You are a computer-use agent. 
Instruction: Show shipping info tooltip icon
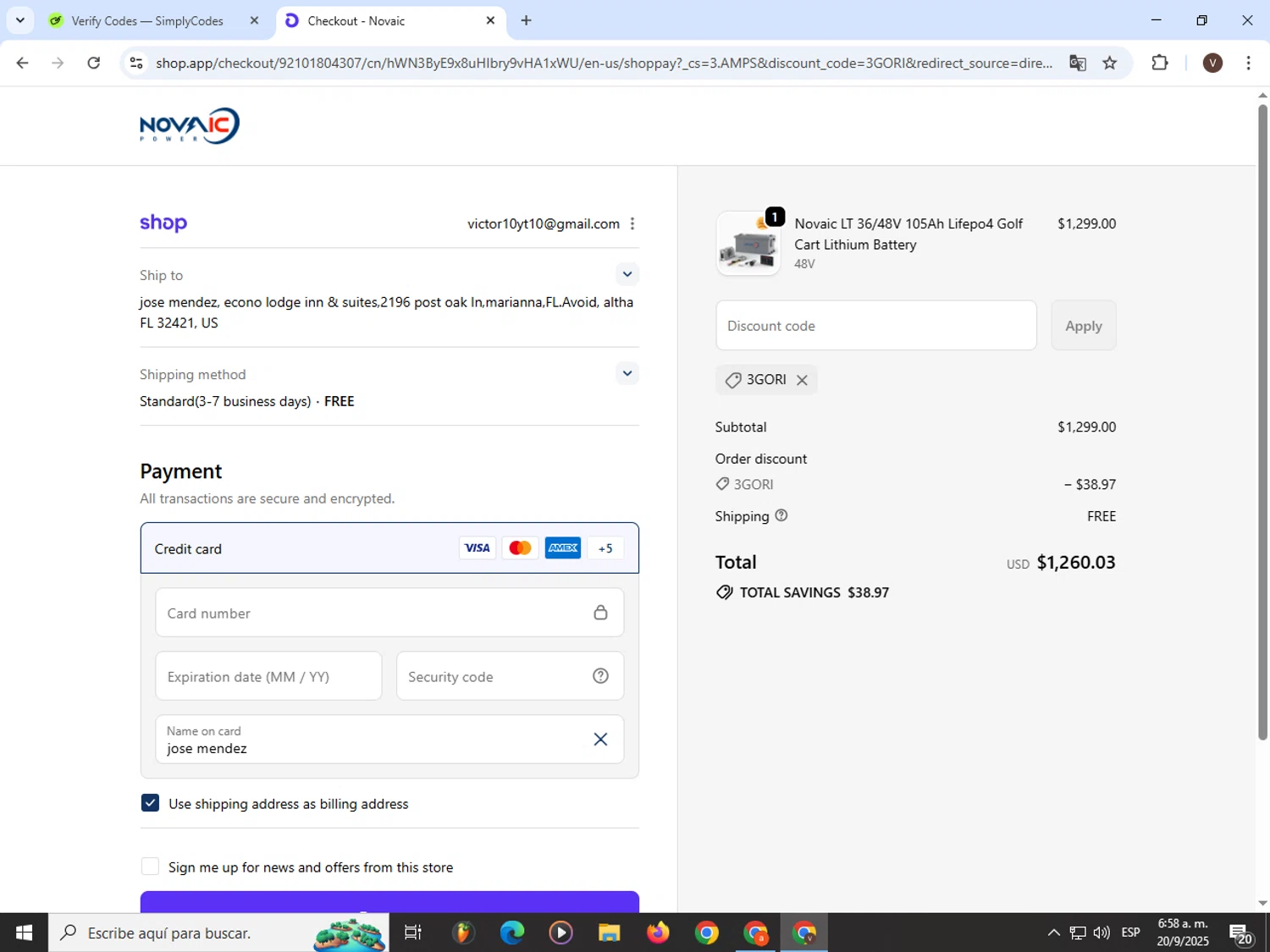(x=781, y=515)
